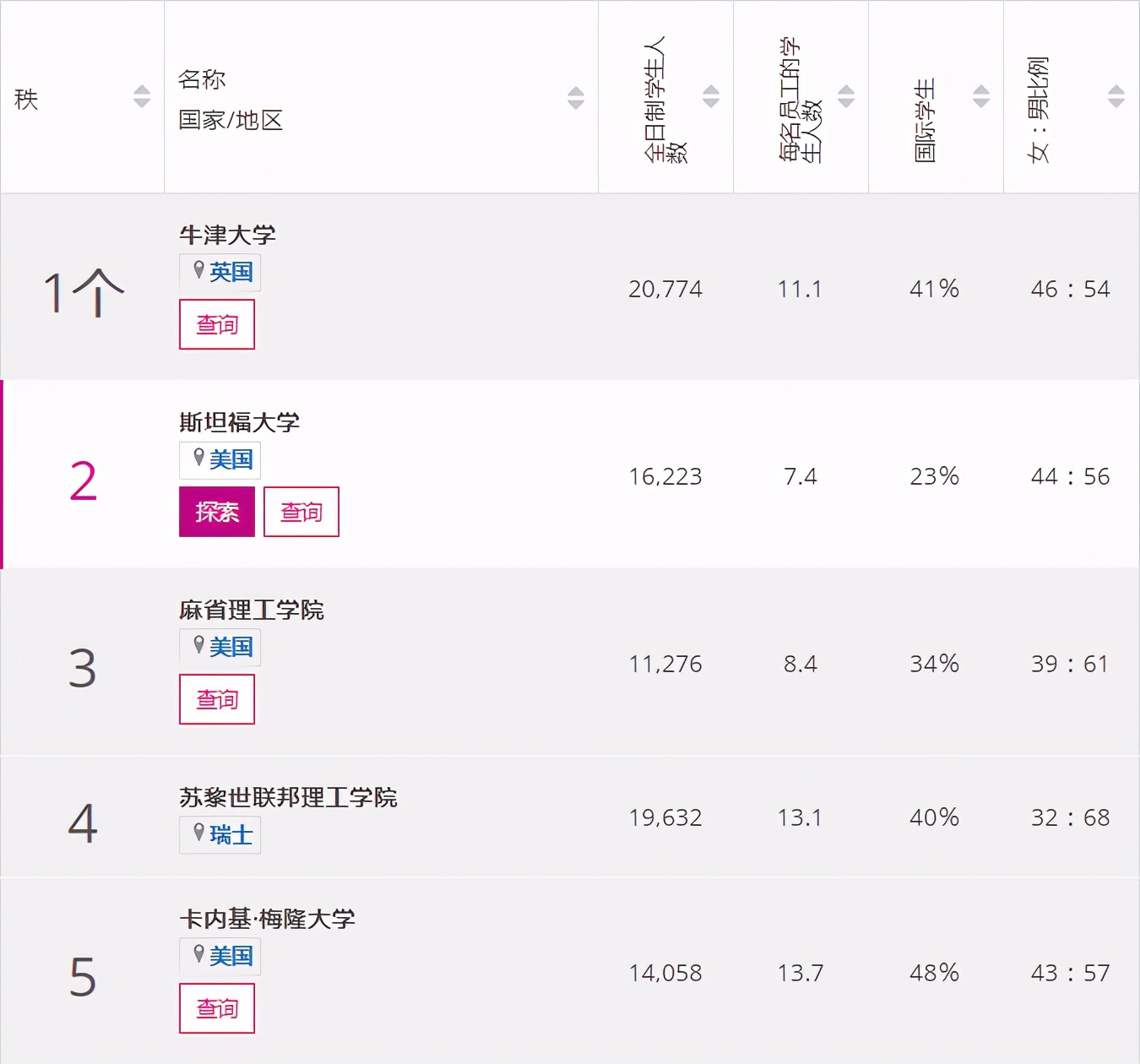
Task: Open the 卡内基·梅隆大学 name link
Action: pyautogui.click(x=267, y=919)
